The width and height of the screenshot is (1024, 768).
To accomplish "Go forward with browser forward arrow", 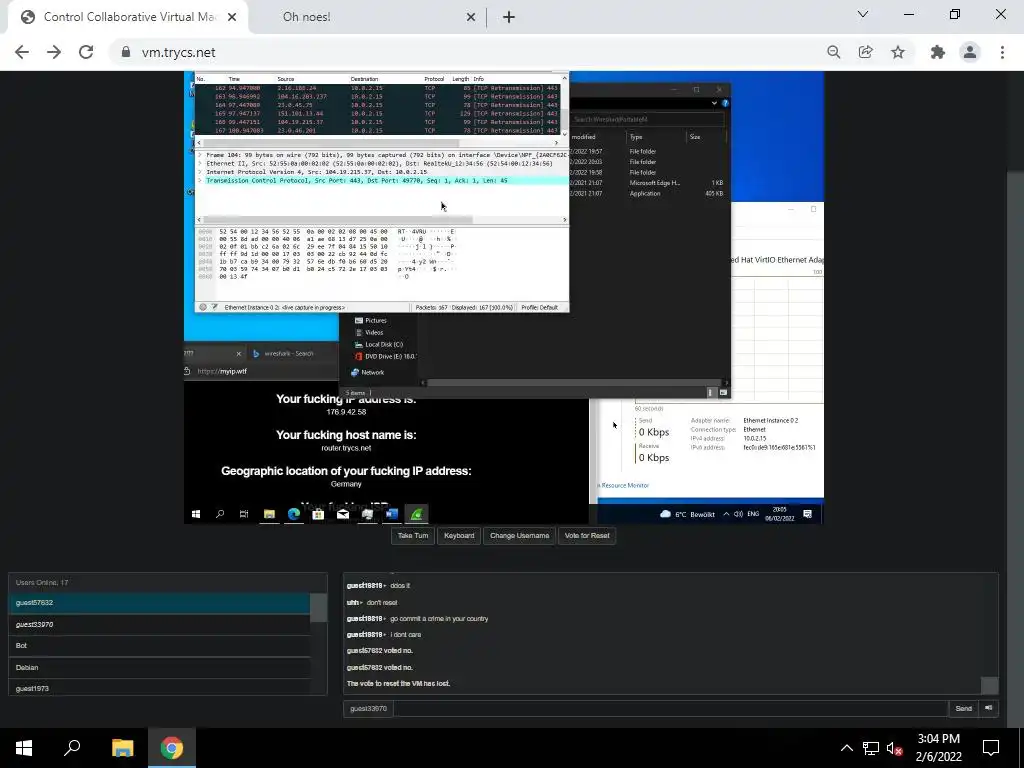I will [54, 52].
